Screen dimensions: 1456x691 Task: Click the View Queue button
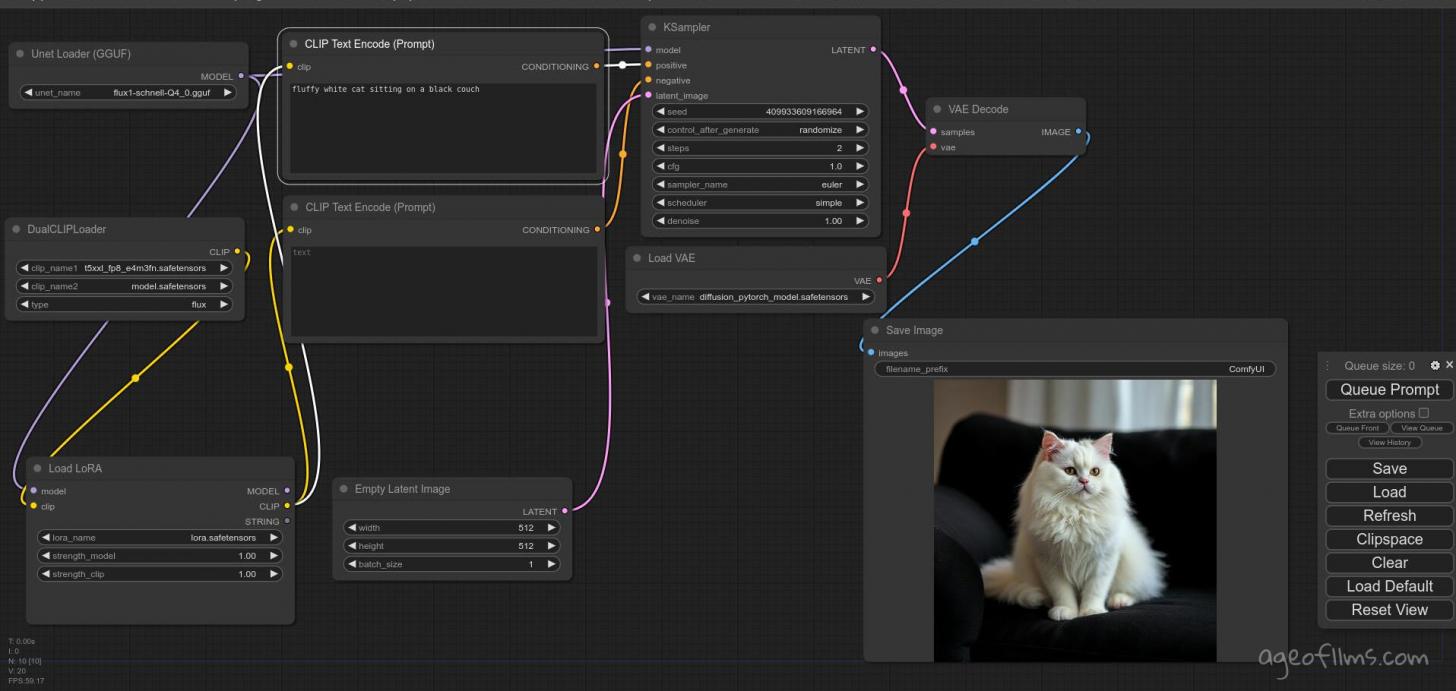[x=1422, y=428]
